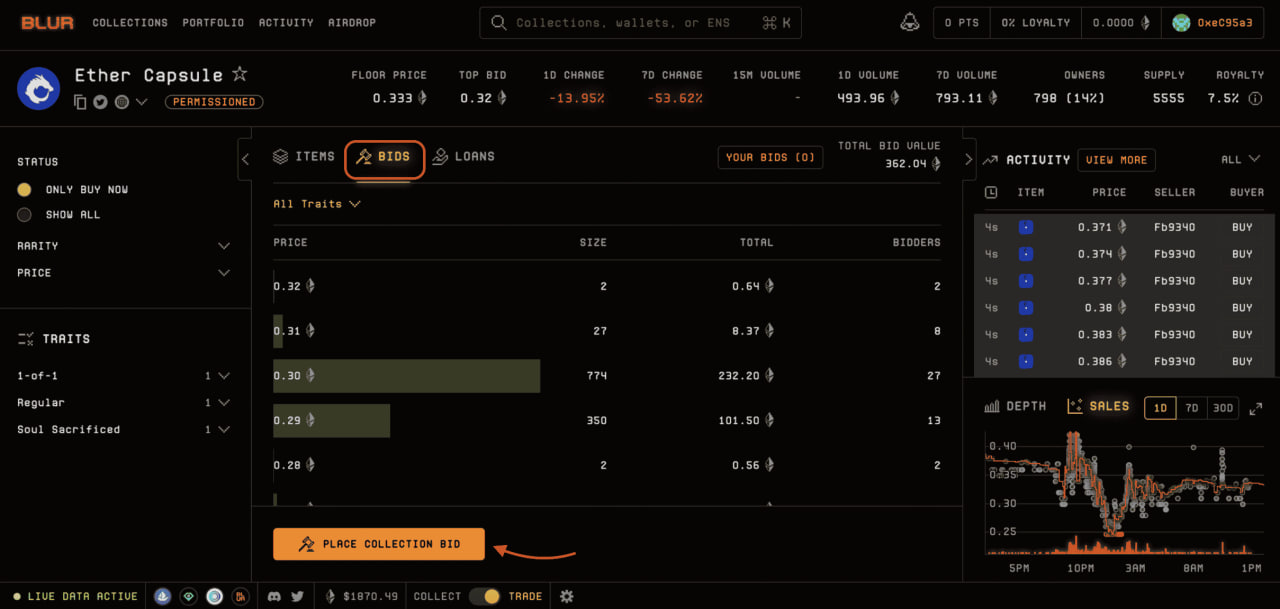Open the All Traits dropdown

[316, 204]
